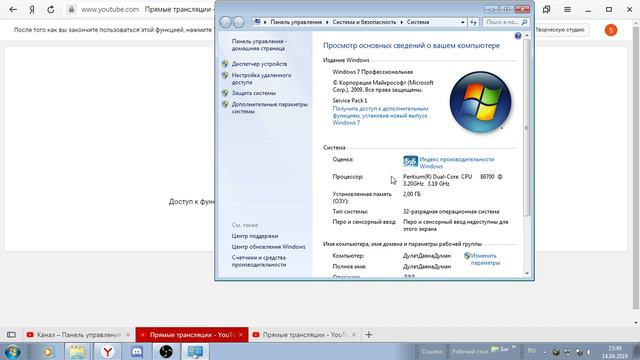This screenshot has height=360, width=640.
Task: Switch to the third Прямые трансляции tab
Action: pos(304,335)
